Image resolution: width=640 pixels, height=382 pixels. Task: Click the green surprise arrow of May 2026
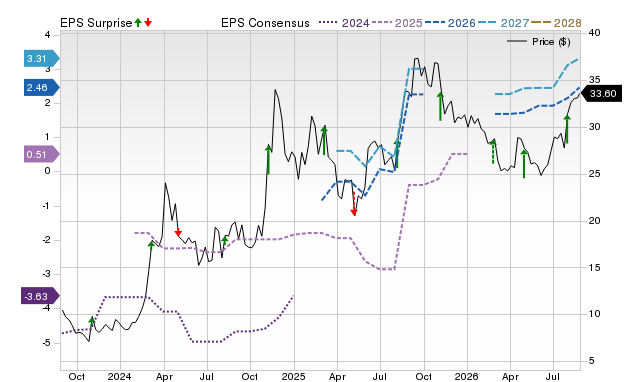(524, 164)
